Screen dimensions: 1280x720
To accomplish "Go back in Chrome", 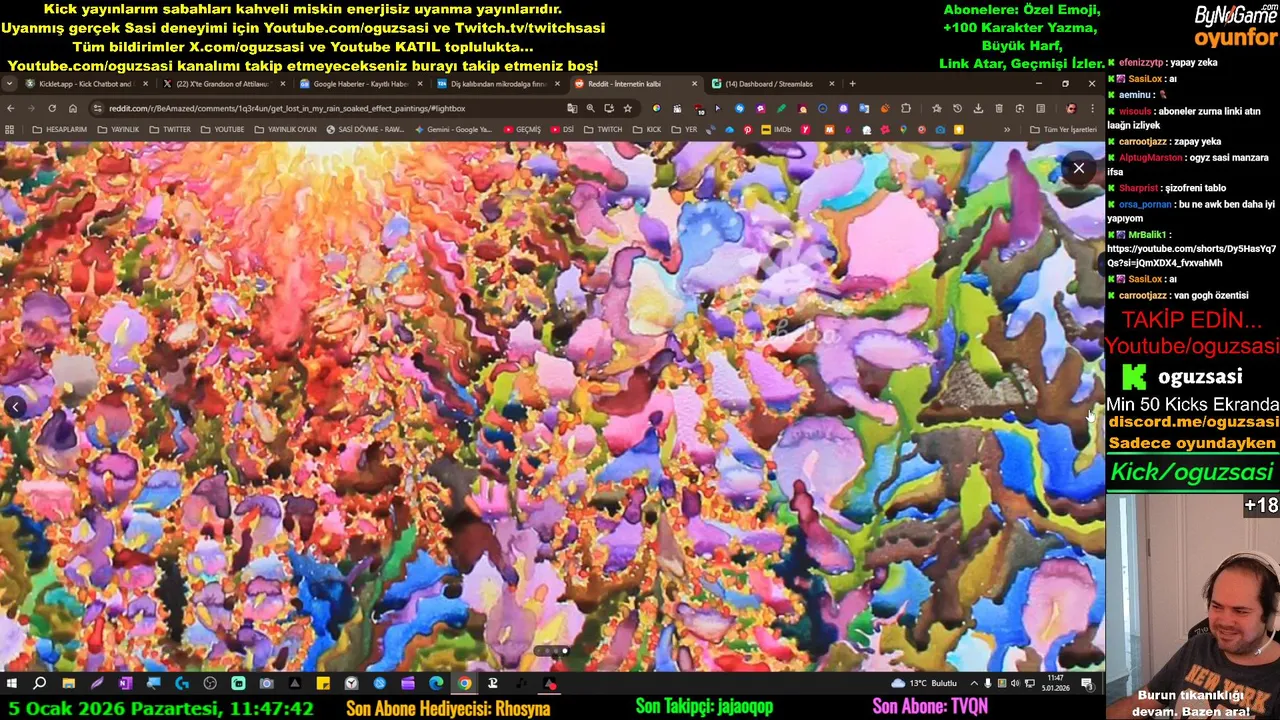I will coord(11,108).
